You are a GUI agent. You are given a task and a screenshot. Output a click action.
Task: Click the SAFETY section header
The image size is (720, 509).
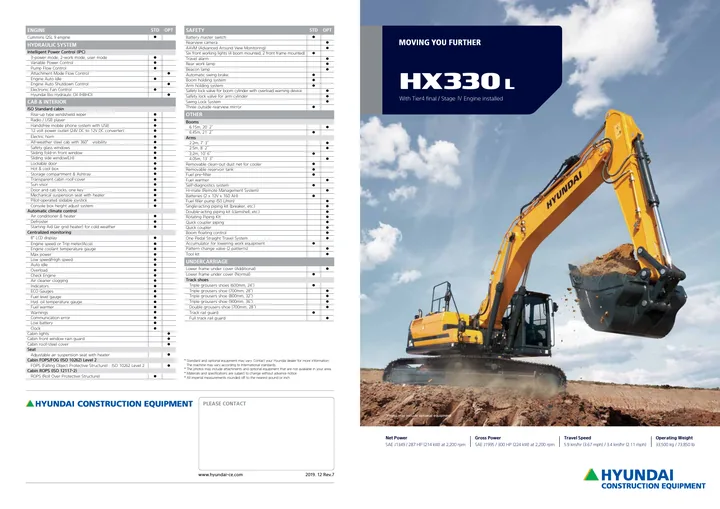[259, 30]
